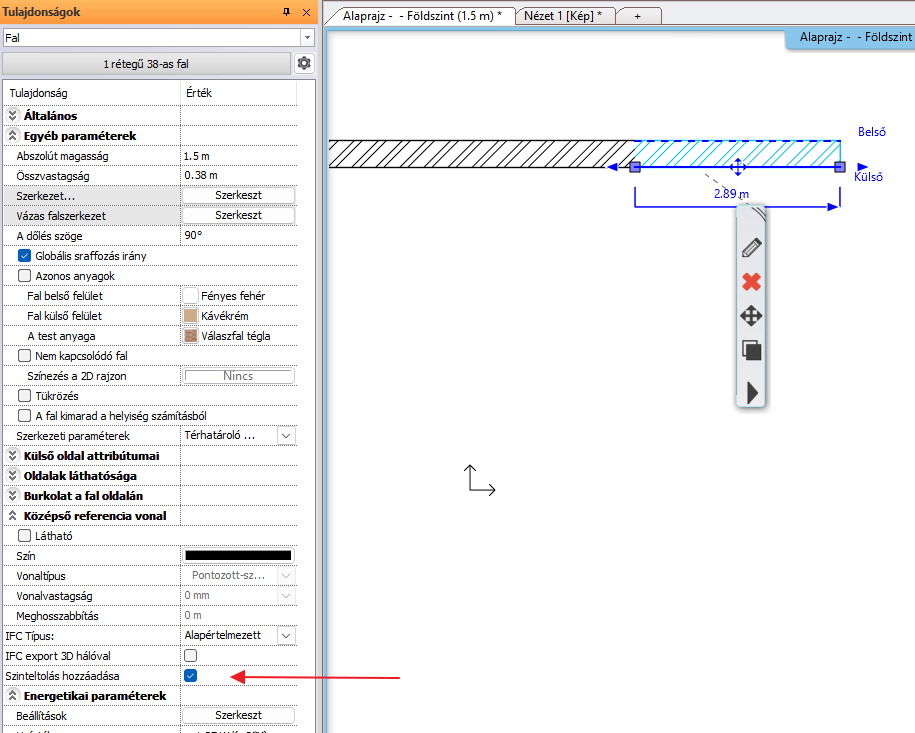915x733 pixels.
Task: Toggle Látható checkbox for reference line
Action: [25, 535]
